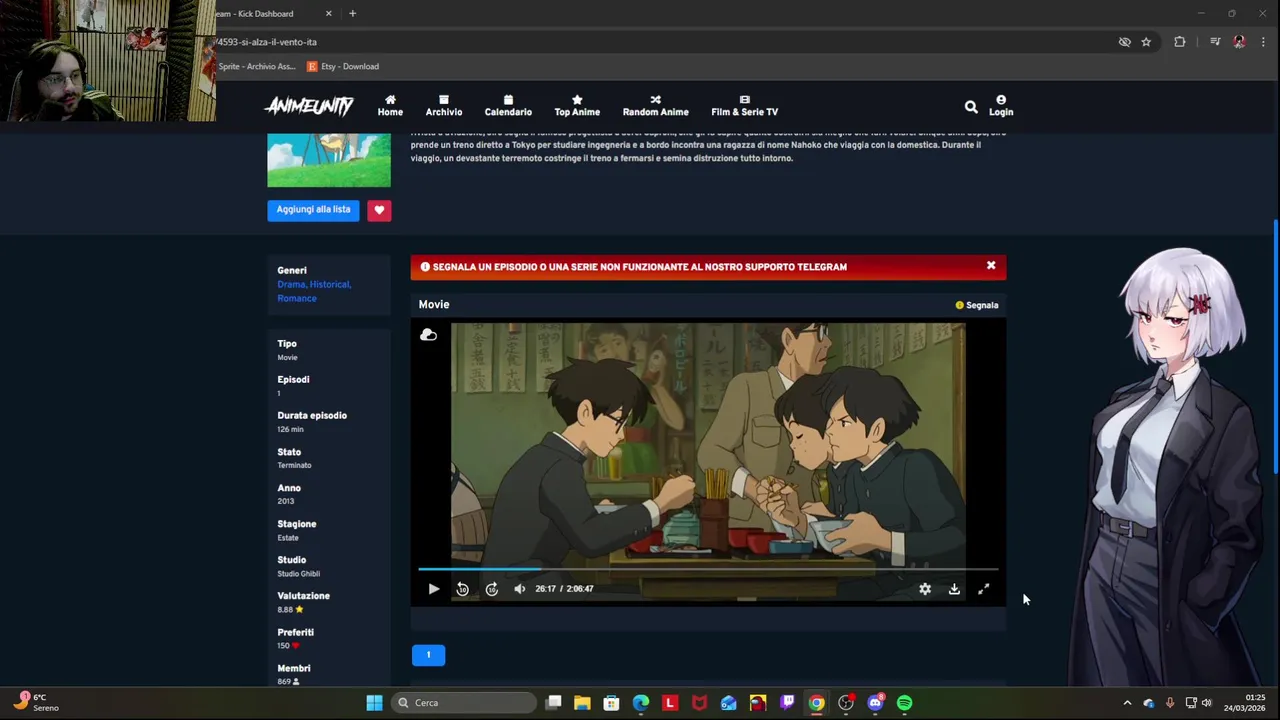
Task: Open Windows Start menu
Action: click(x=374, y=703)
